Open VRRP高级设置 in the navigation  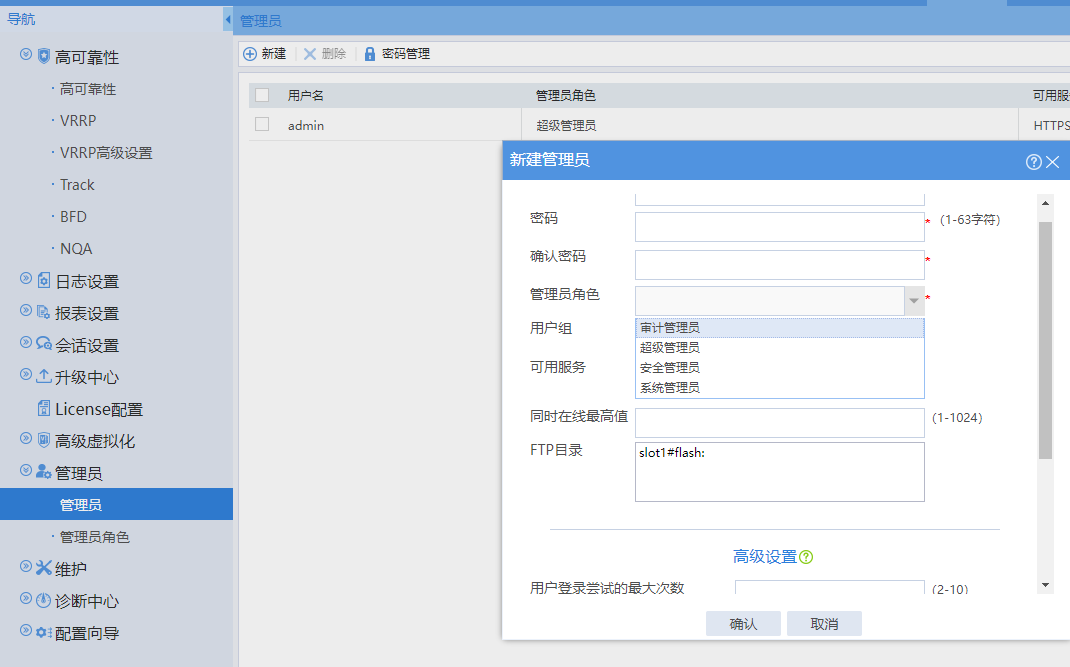106,153
